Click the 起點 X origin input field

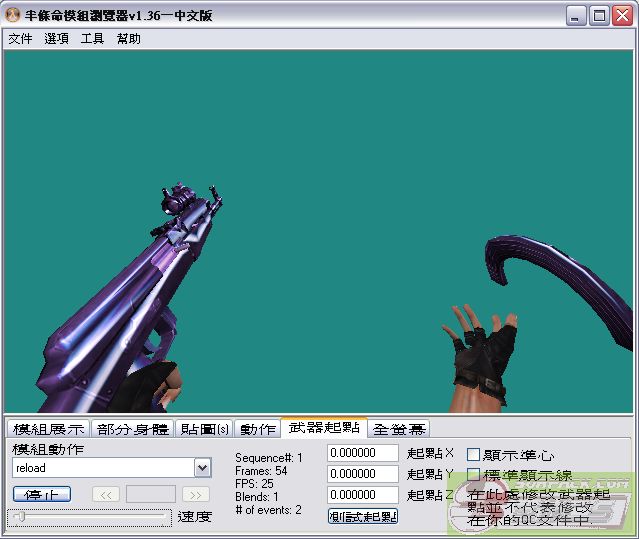click(x=363, y=453)
